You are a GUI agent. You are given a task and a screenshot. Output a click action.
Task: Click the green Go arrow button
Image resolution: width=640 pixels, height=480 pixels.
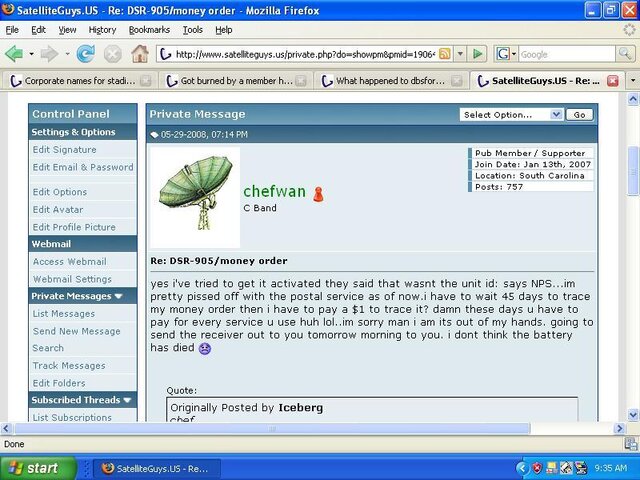477,54
